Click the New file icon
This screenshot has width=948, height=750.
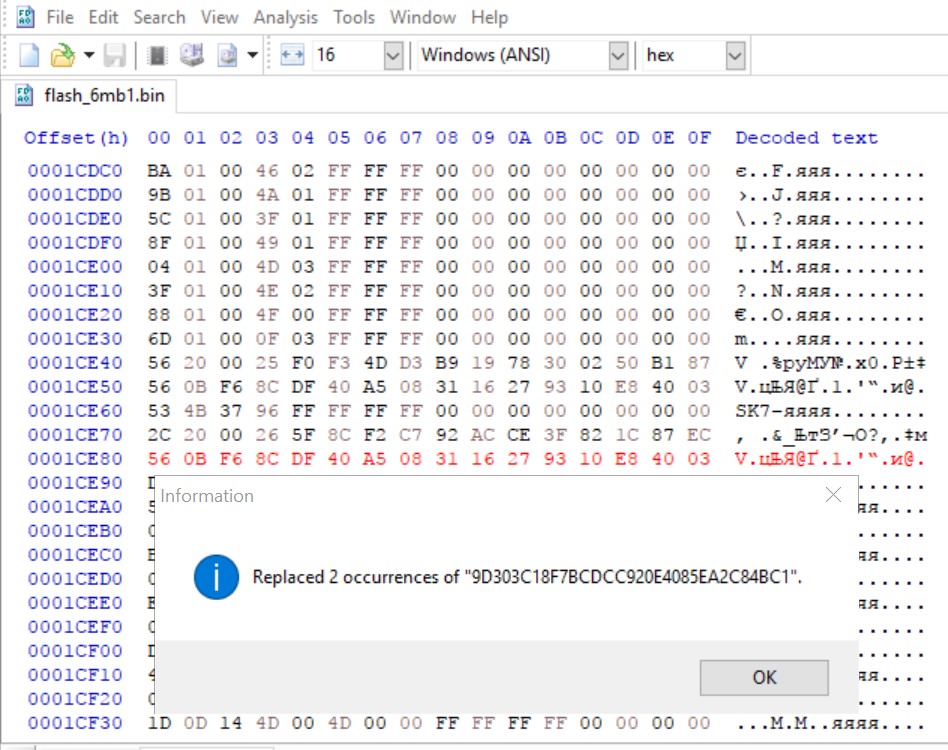tap(30, 55)
